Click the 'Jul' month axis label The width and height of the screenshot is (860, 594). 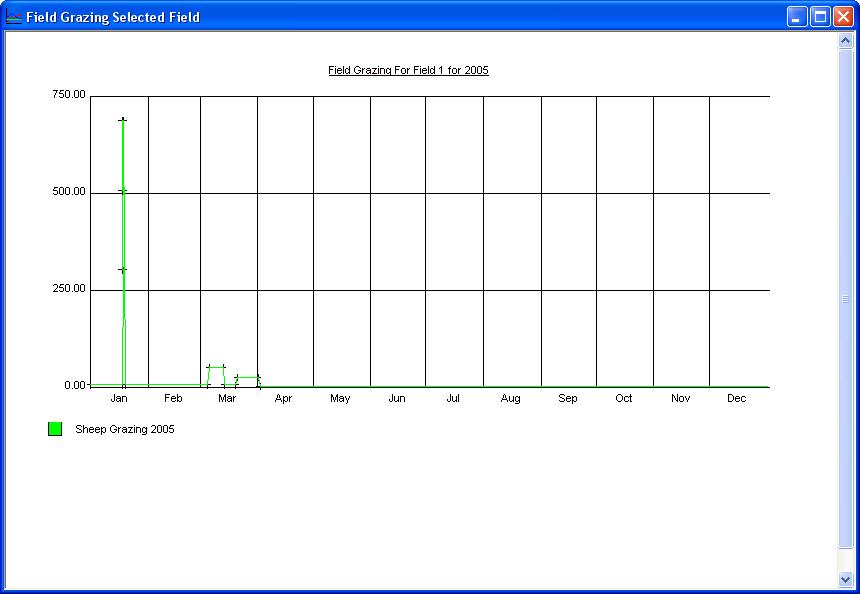[x=453, y=398]
